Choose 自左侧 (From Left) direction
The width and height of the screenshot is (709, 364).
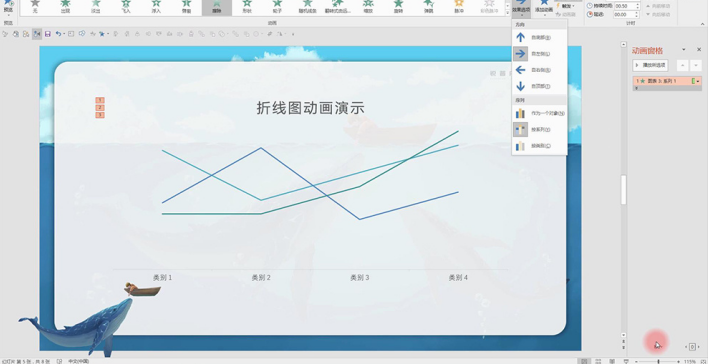540,54
